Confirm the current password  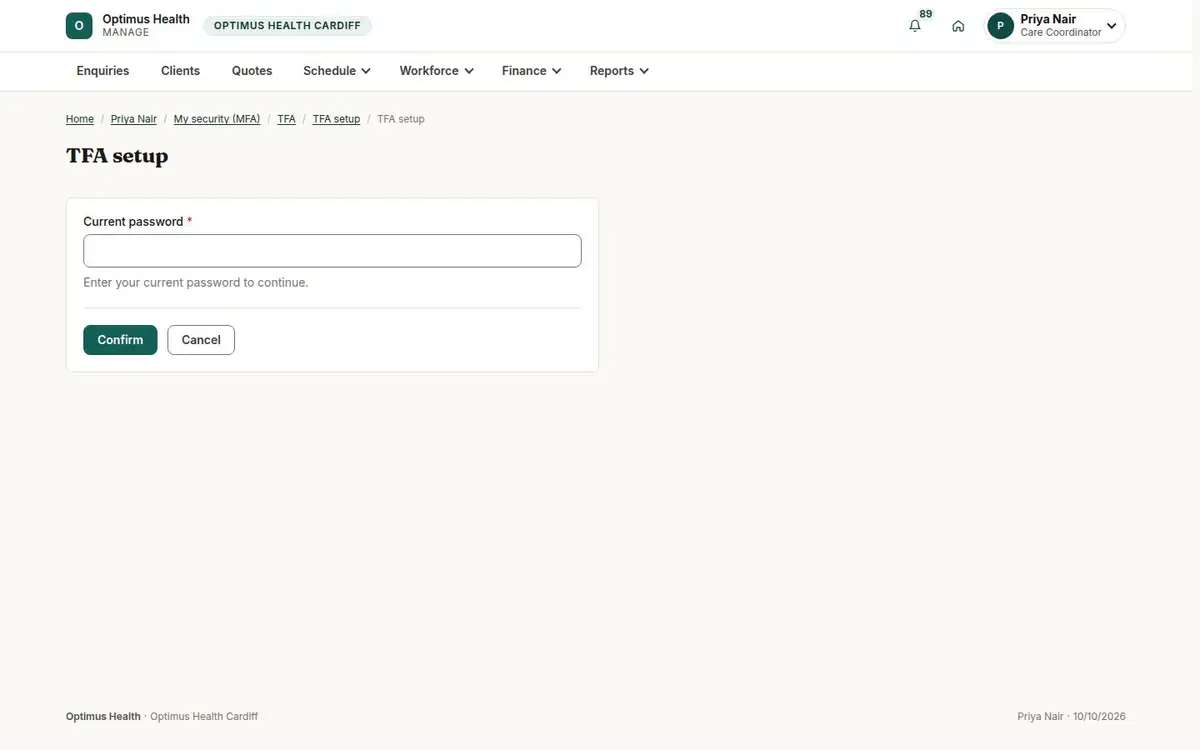(x=120, y=340)
